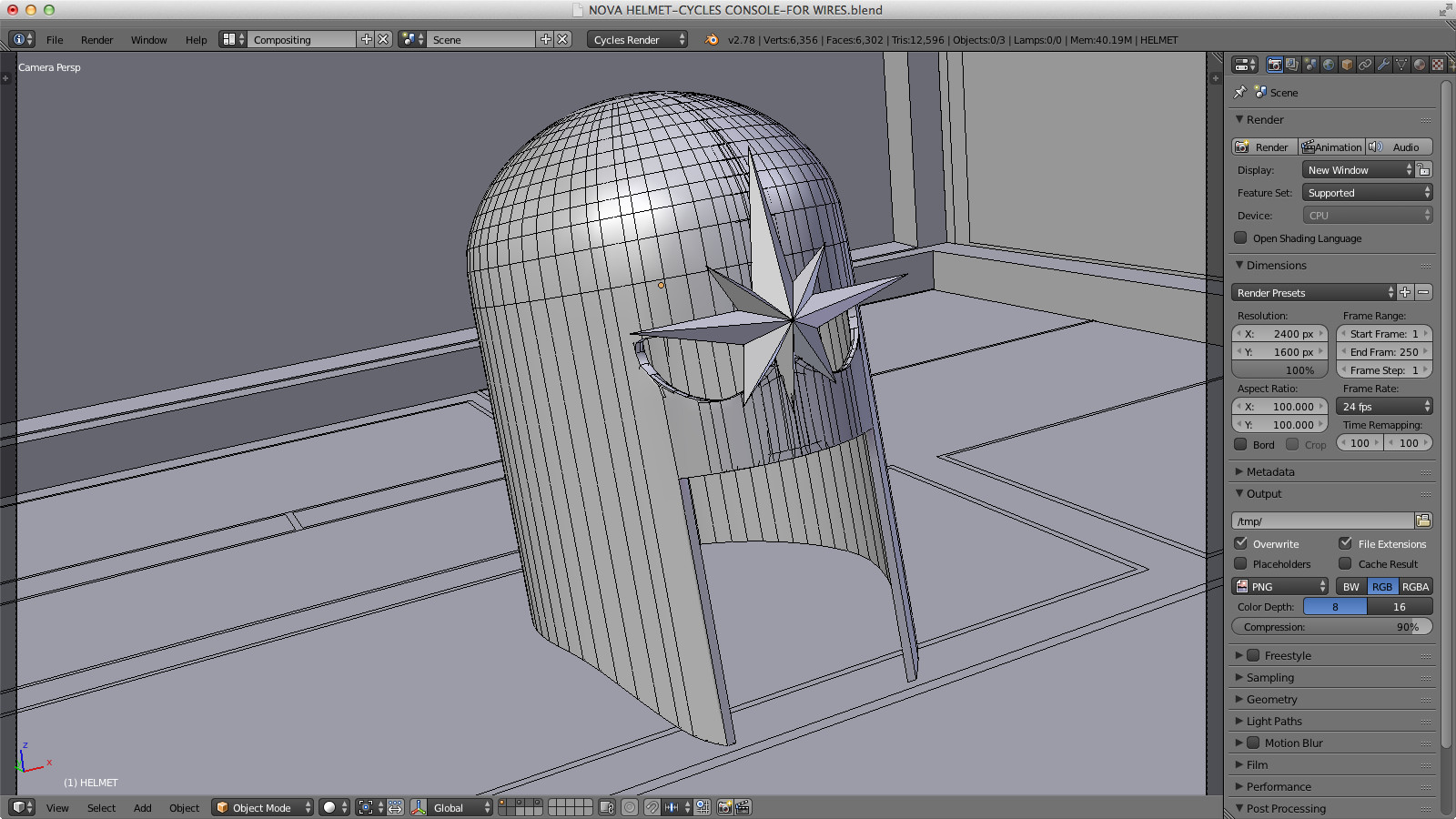Screen dimensions: 1456x819
Task: Open the World properties globe tab
Action: tap(1329, 65)
